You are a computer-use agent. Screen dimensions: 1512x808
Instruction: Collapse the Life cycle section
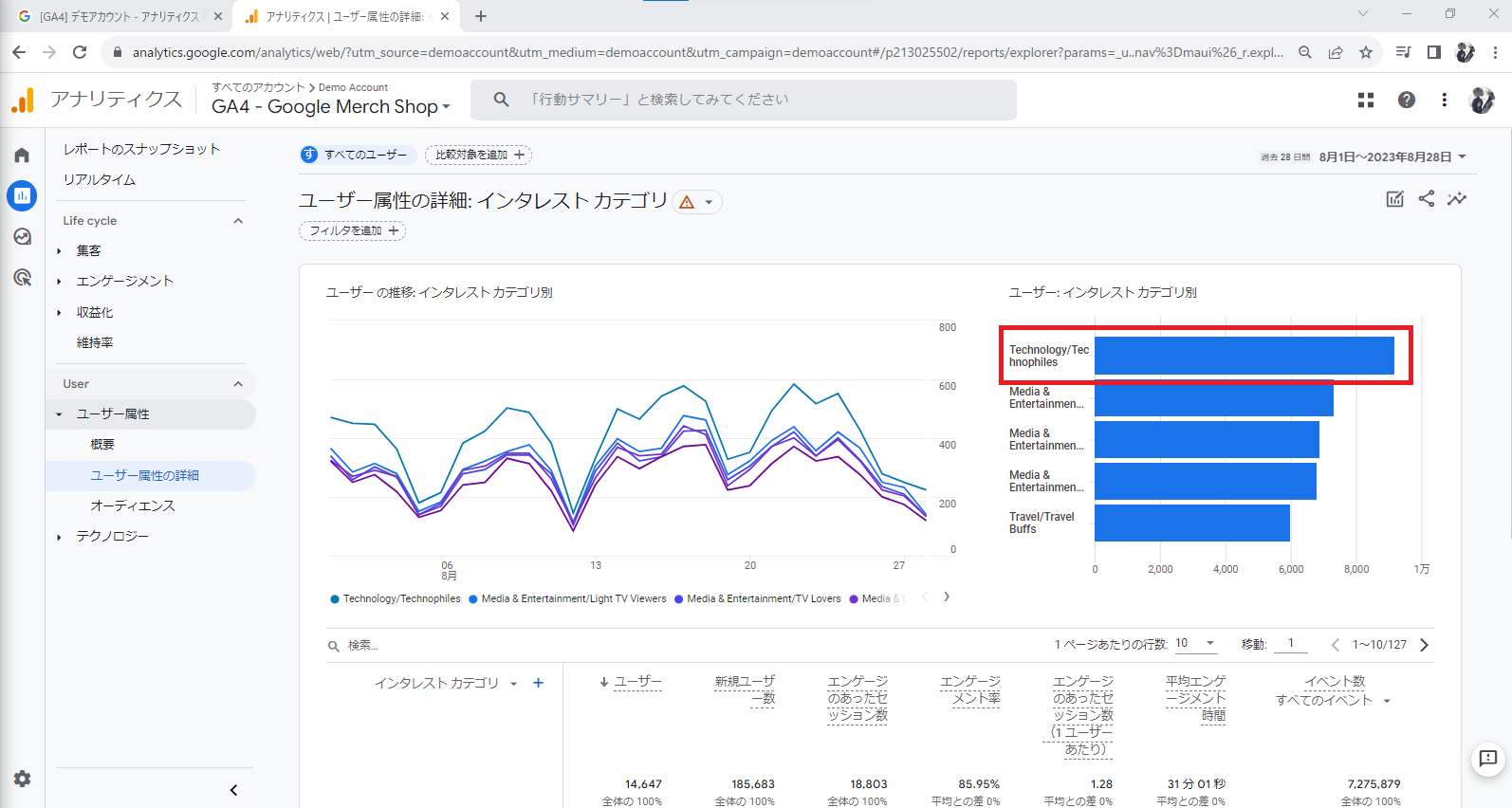point(238,221)
